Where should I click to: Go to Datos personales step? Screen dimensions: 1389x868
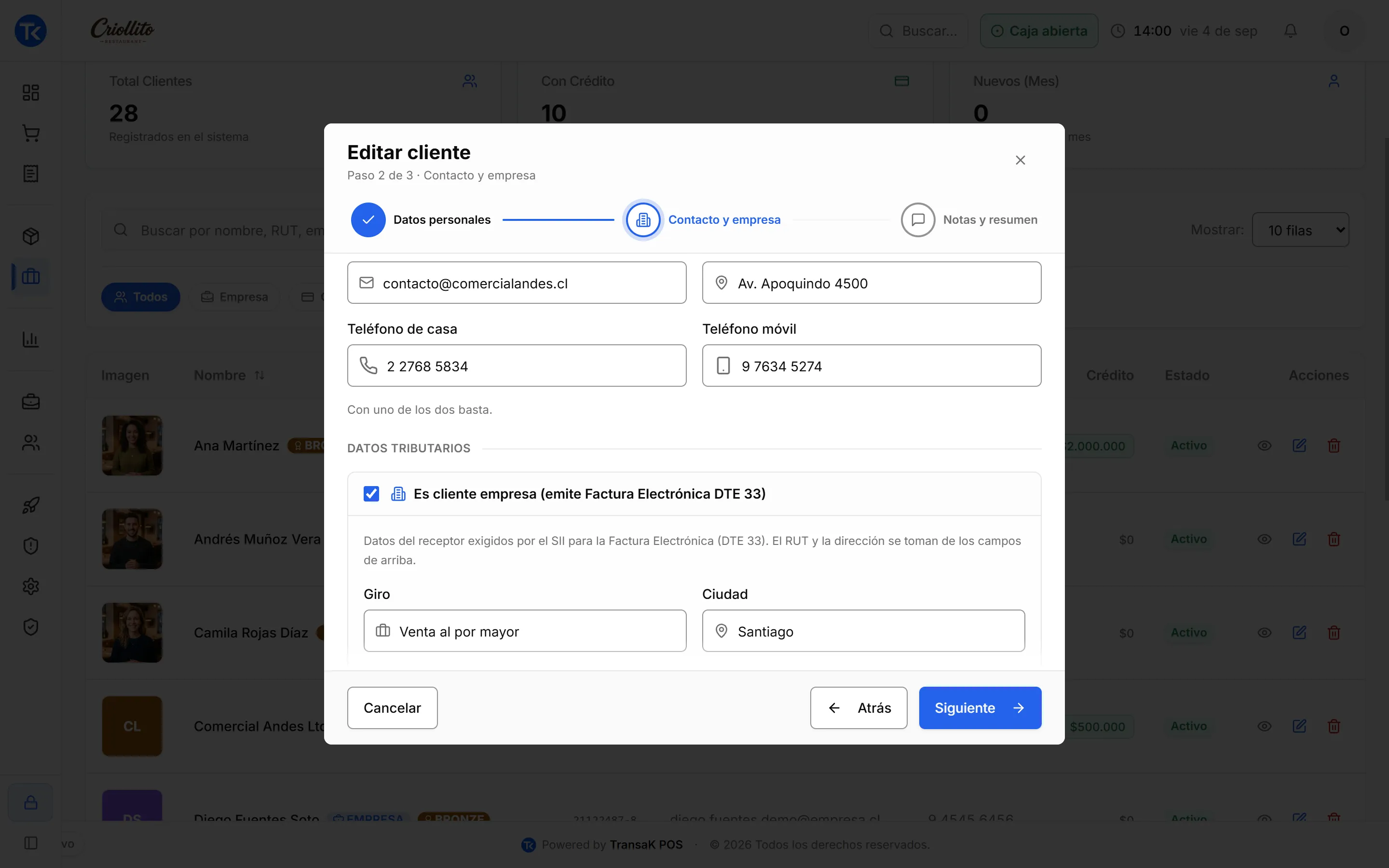[421, 220]
